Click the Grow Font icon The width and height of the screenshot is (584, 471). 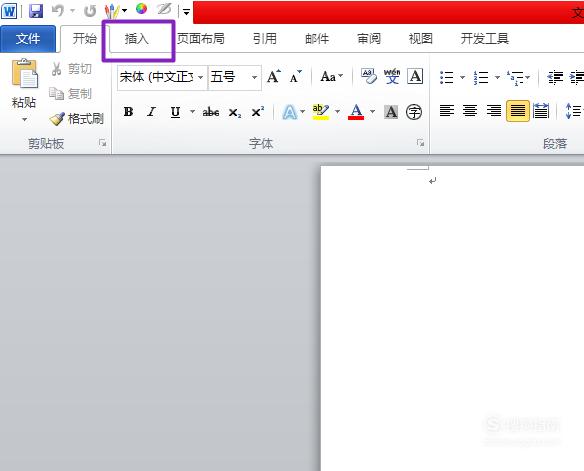click(274, 77)
